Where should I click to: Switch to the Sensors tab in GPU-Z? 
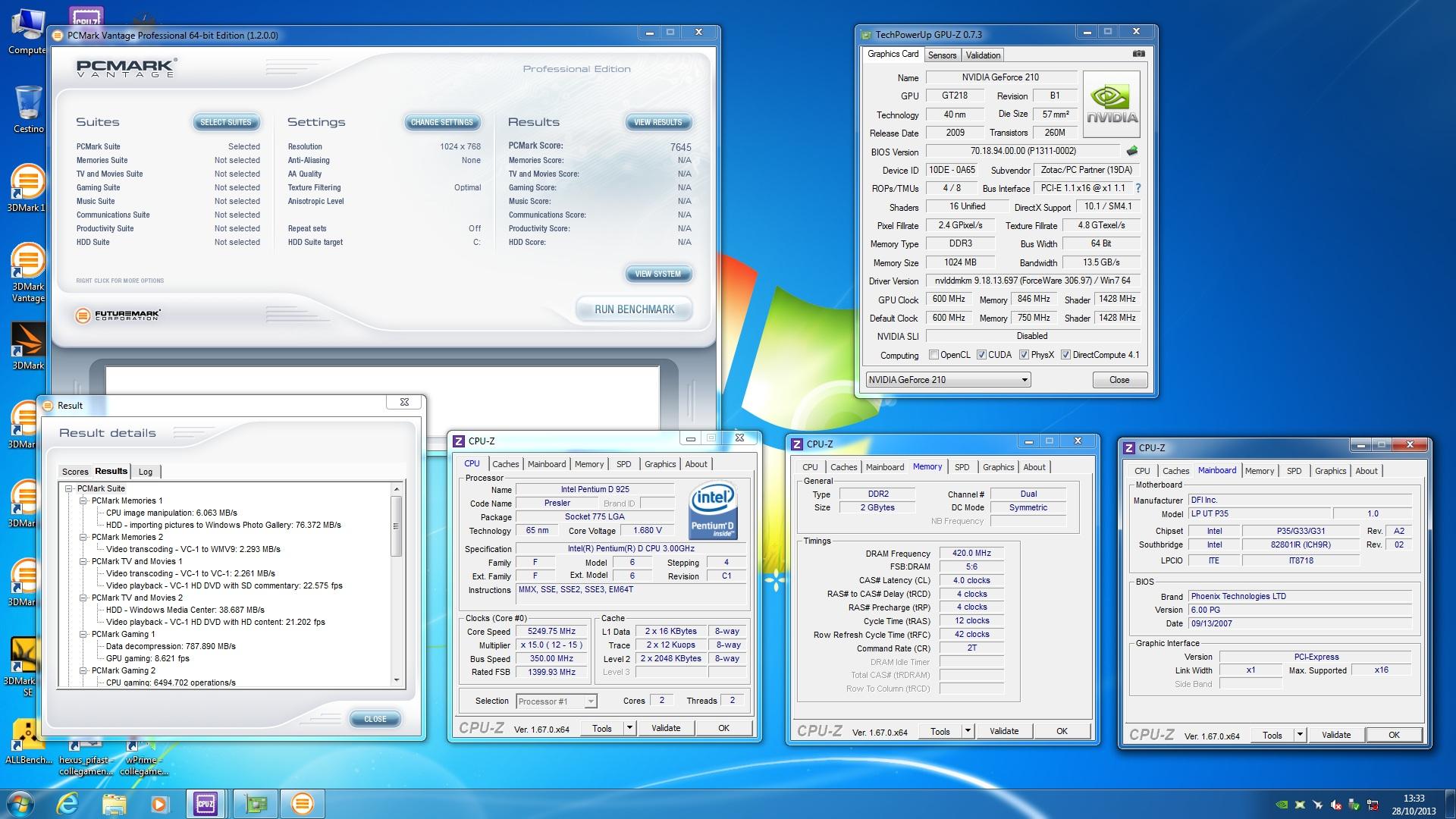tap(942, 55)
